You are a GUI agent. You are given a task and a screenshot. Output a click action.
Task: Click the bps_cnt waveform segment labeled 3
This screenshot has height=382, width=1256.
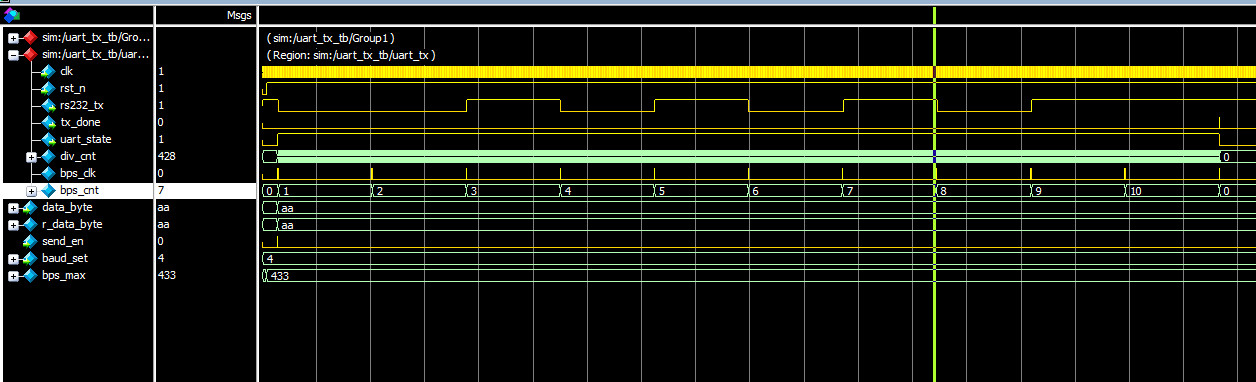[513, 190]
